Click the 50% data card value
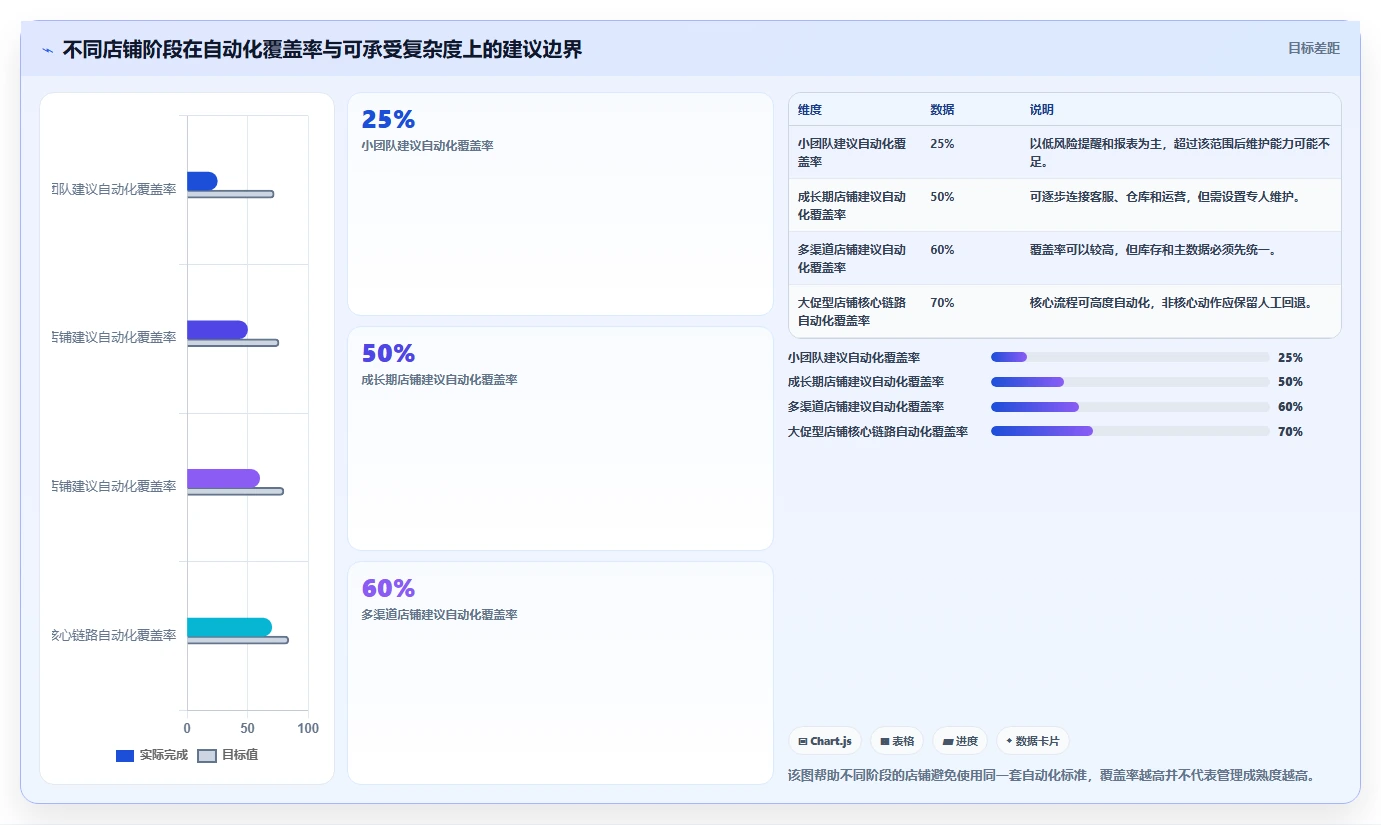This screenshot has width=1381, height=825. click(x=388, y=354)
